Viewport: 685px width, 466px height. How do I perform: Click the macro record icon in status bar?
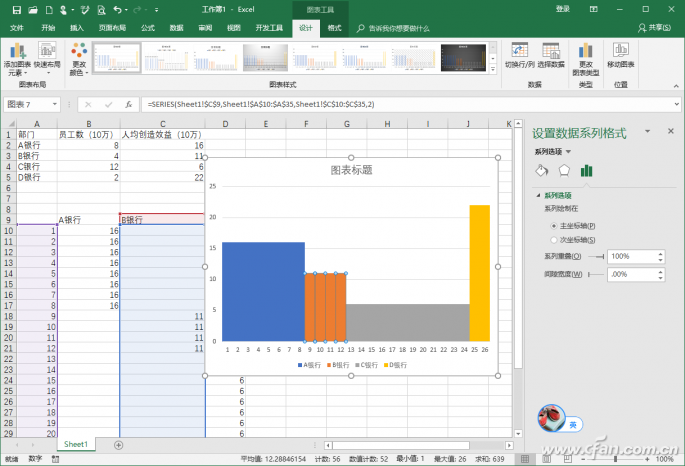pyautogui.click(x=55, y=459)
